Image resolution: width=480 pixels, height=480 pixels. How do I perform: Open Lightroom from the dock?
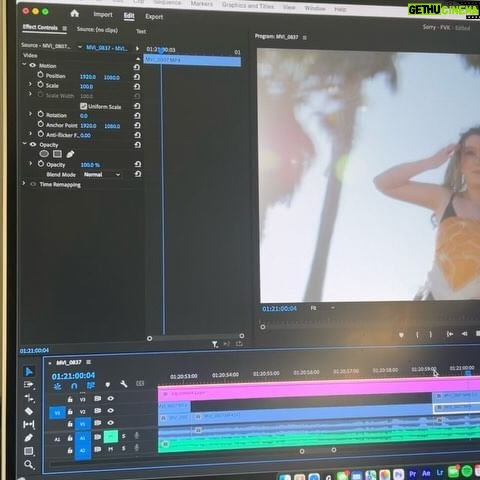(x=440, y=473)
